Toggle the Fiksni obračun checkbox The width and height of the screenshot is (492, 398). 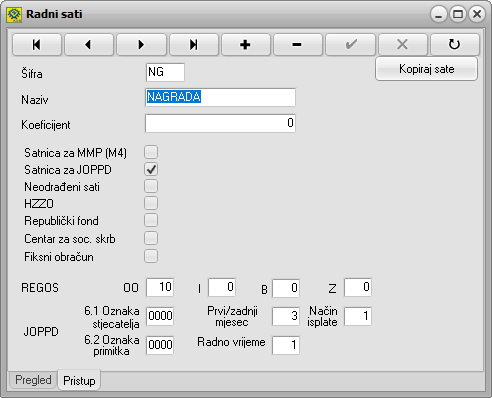click(151, 256)
